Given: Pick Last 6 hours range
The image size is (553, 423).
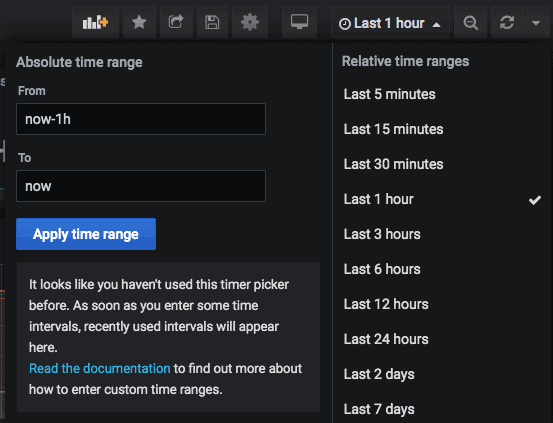Looking at the screenshot, I should click(x=382, y=269).
